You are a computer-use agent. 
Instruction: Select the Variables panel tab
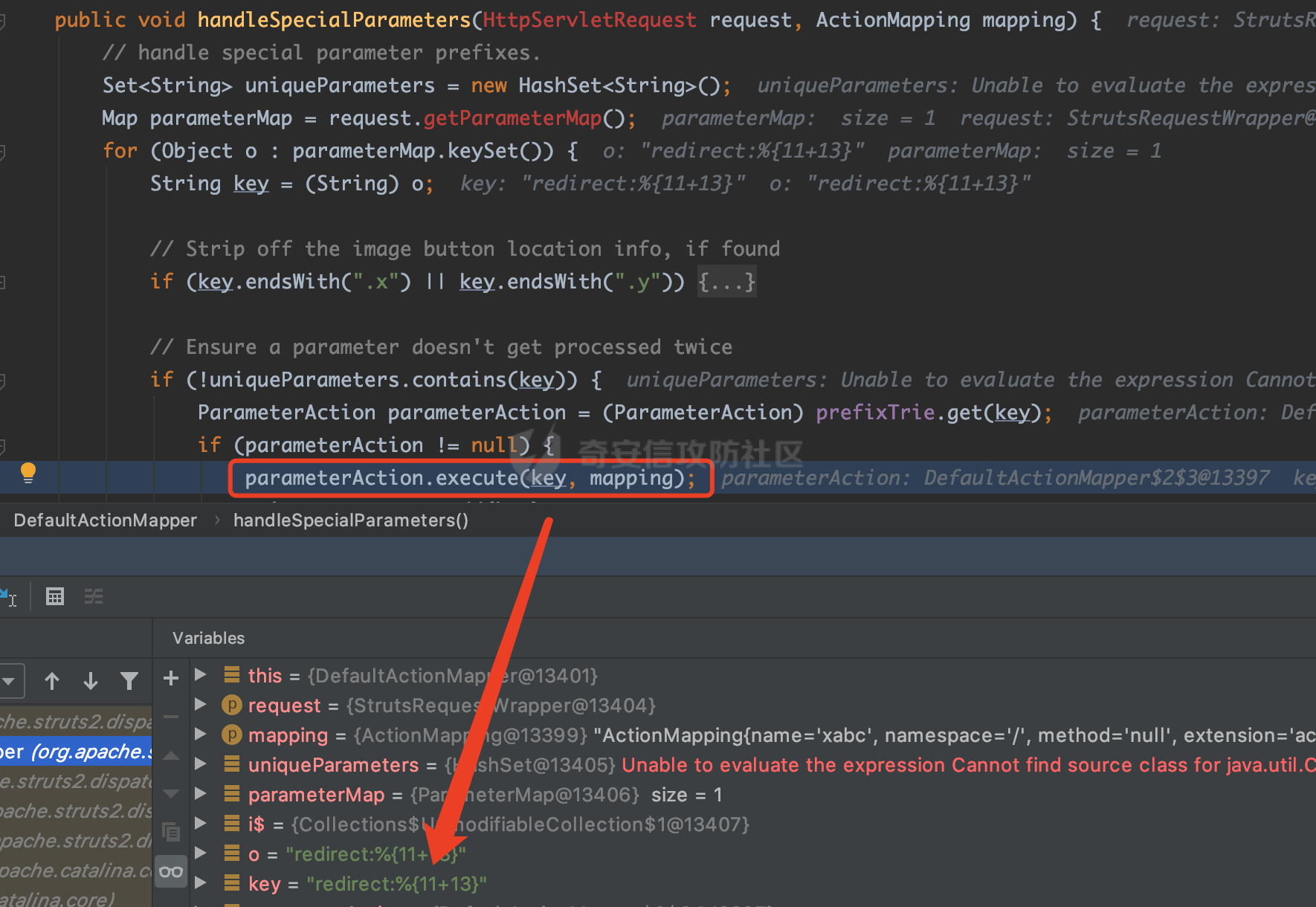[x=208, y=638]
